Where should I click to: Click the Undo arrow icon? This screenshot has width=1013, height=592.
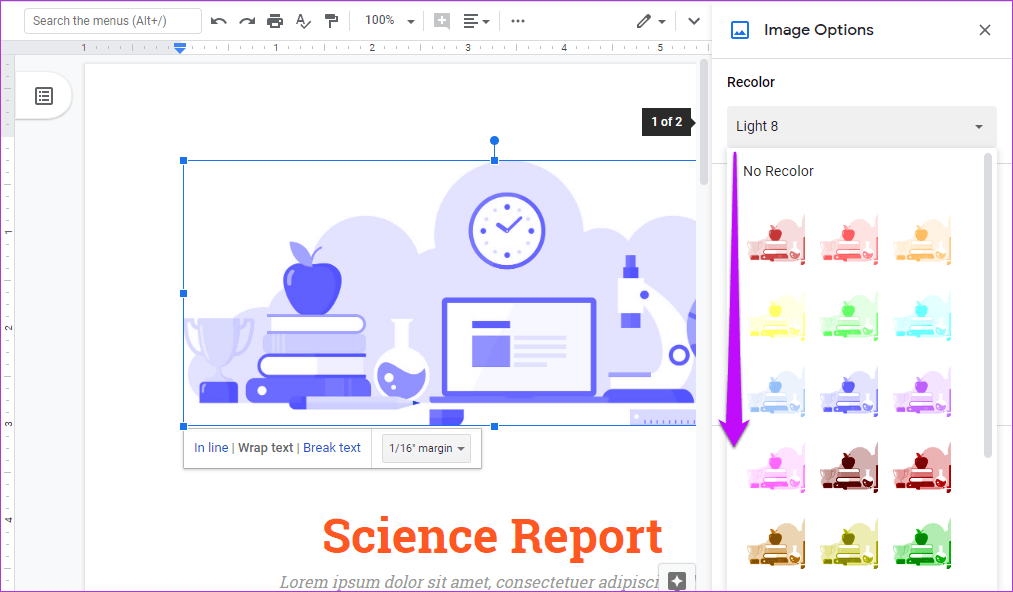point(218,21)
